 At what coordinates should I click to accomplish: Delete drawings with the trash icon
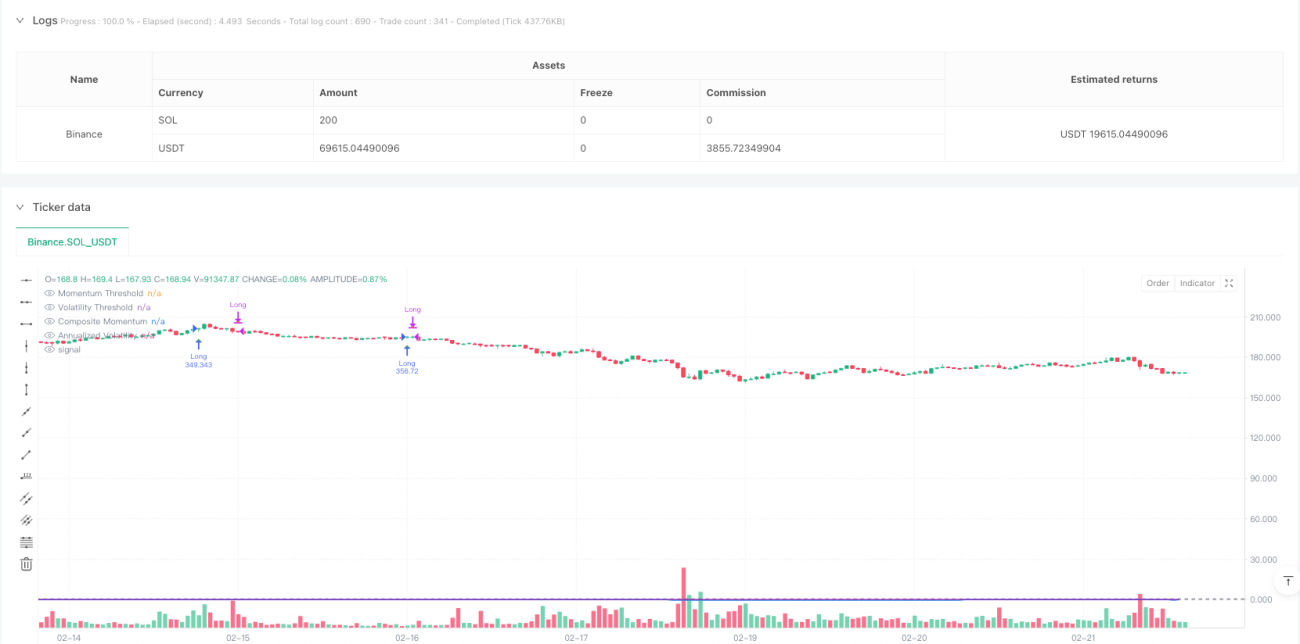(x=27, y=564)
